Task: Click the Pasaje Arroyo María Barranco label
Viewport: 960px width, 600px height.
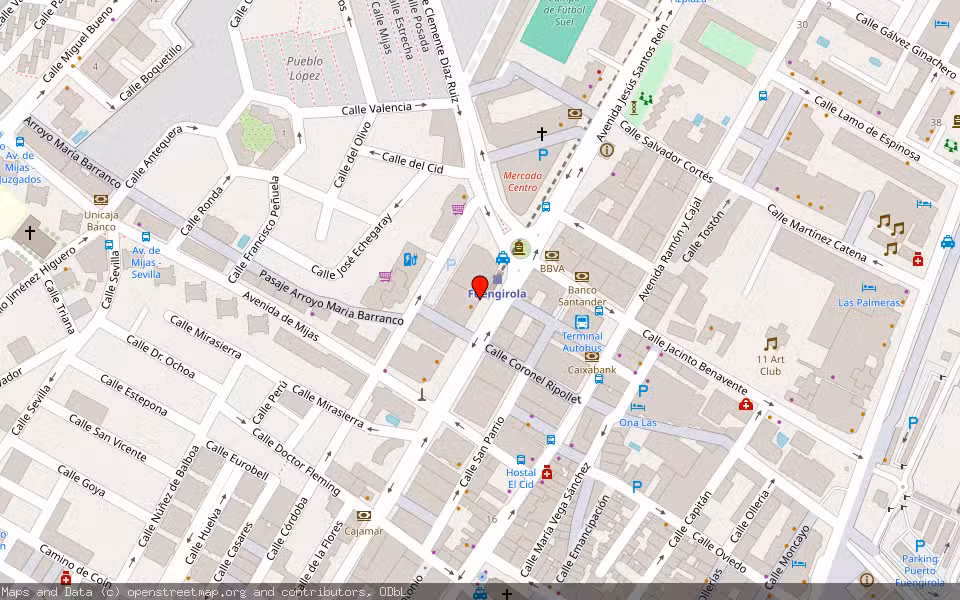Action: pos(331,298)
